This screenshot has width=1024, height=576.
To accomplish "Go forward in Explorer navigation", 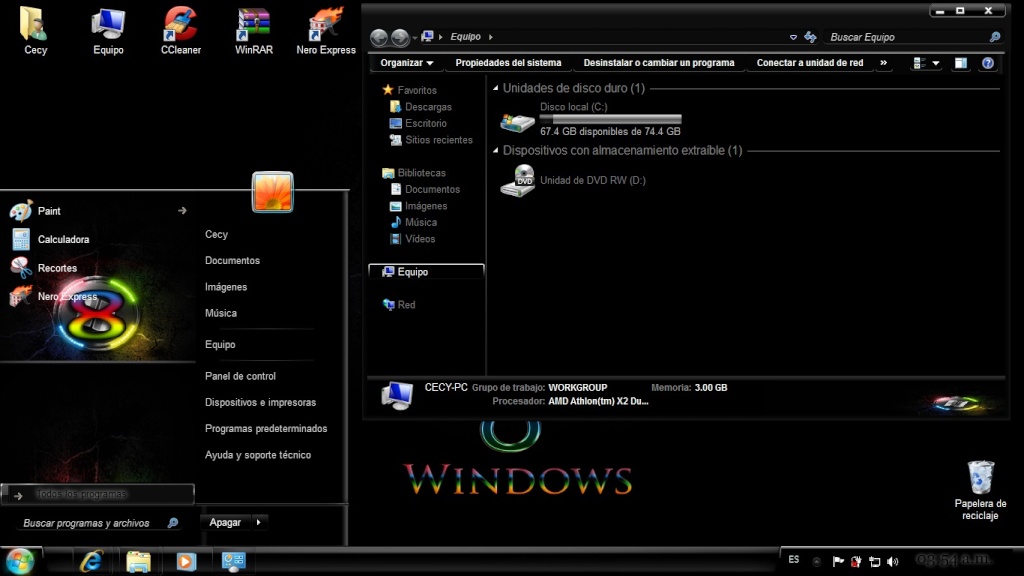I will (400, 37).
